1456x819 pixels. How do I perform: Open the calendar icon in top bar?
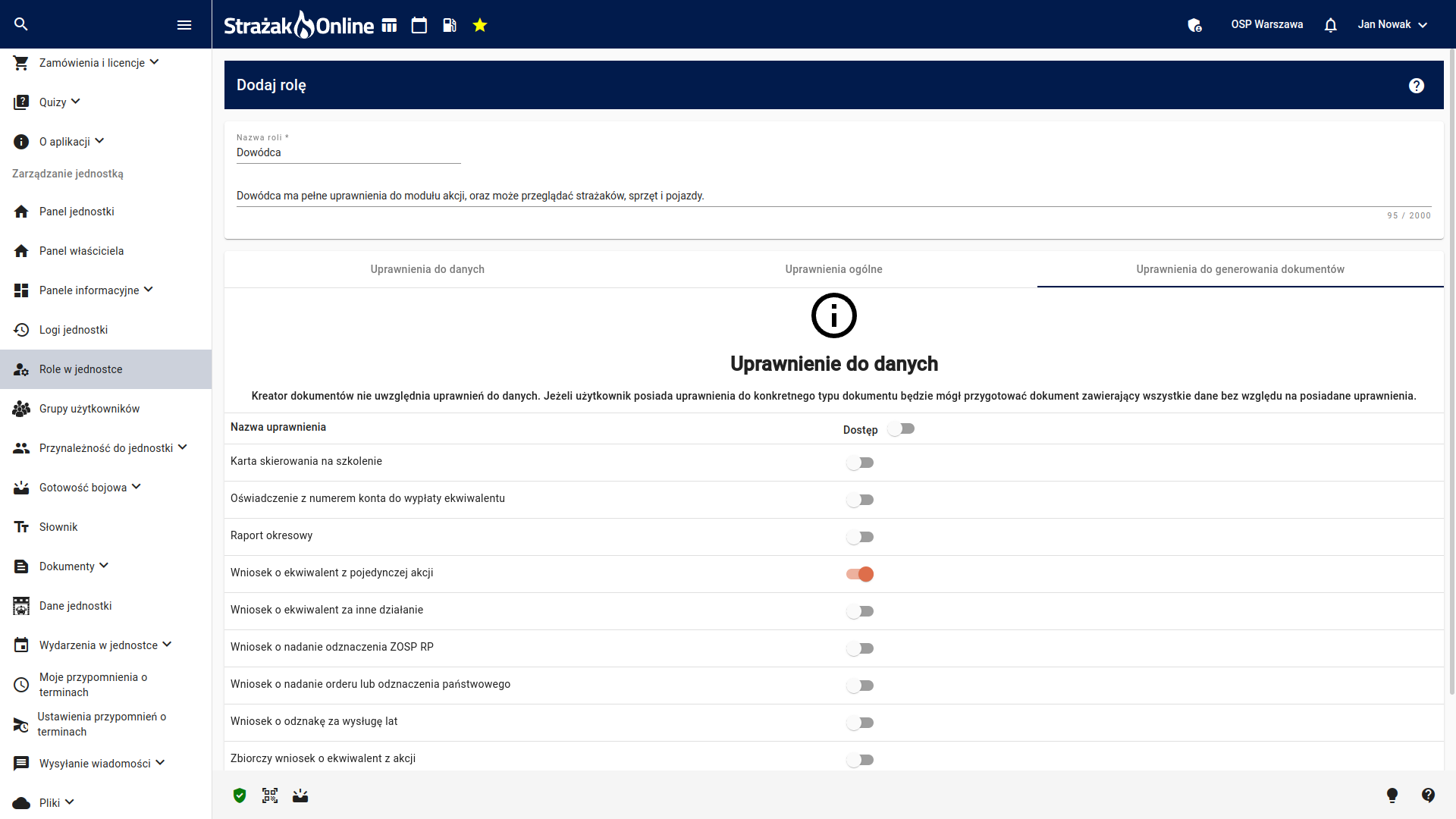419,25
